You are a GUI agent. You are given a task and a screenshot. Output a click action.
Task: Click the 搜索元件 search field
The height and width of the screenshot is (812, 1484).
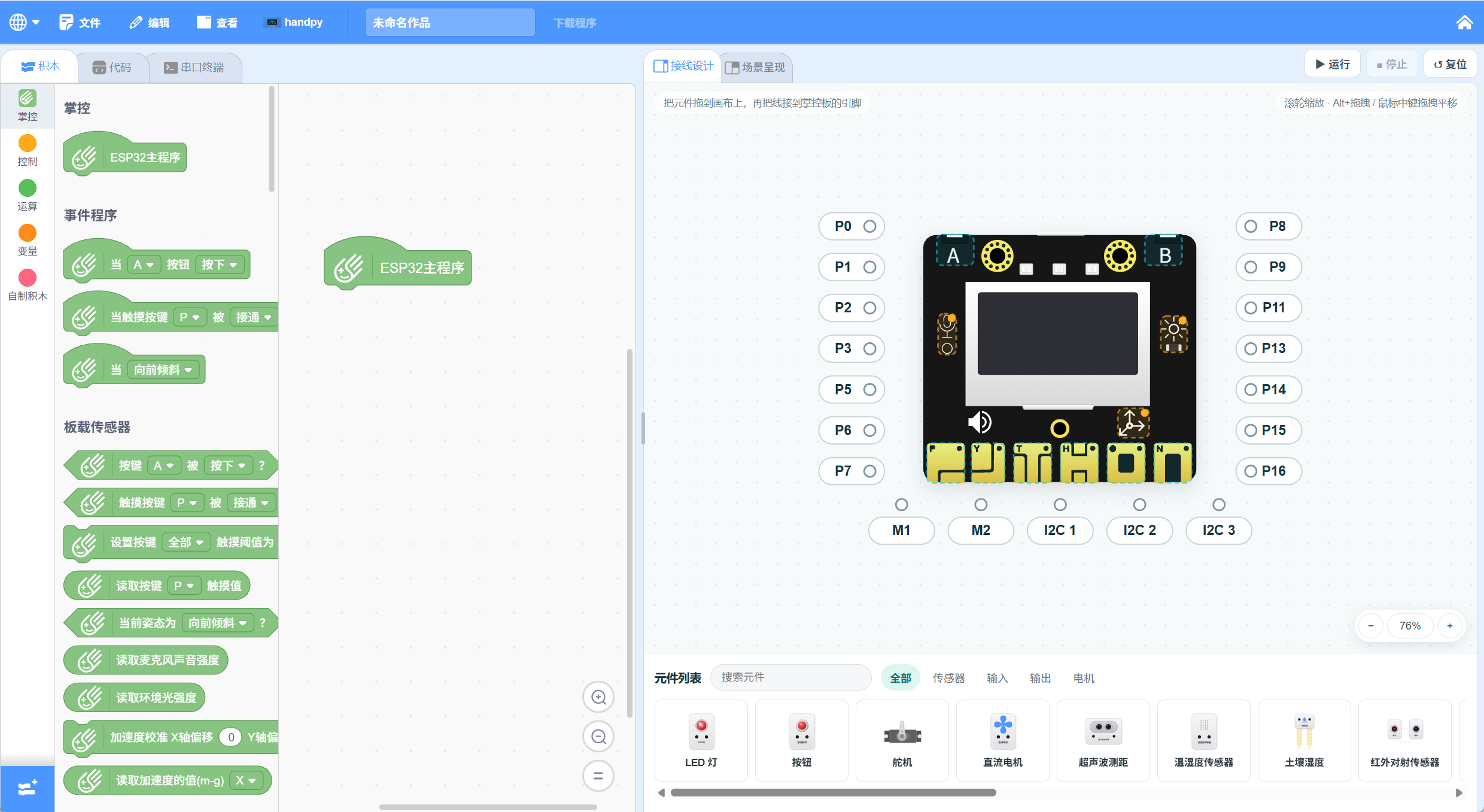click(x=791, y=677)
